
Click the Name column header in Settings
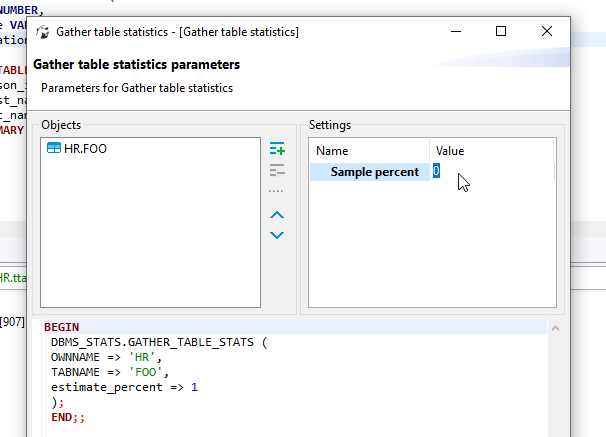369,151
